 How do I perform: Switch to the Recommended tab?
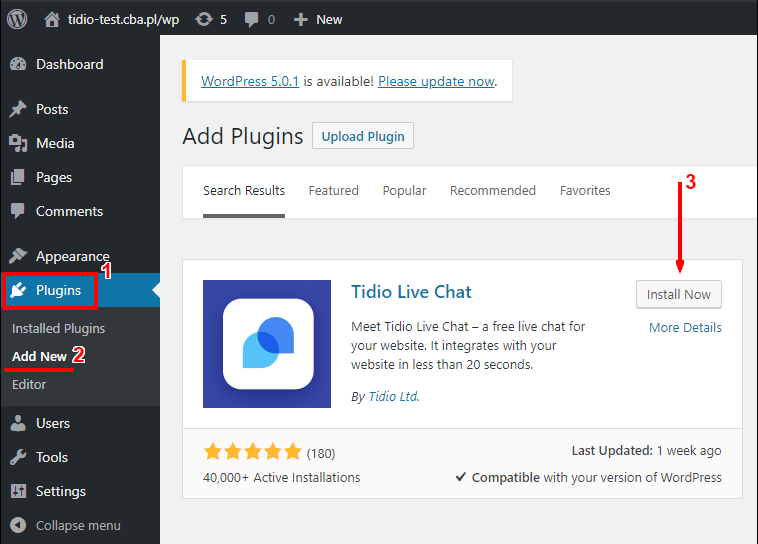tap(493, 191)
